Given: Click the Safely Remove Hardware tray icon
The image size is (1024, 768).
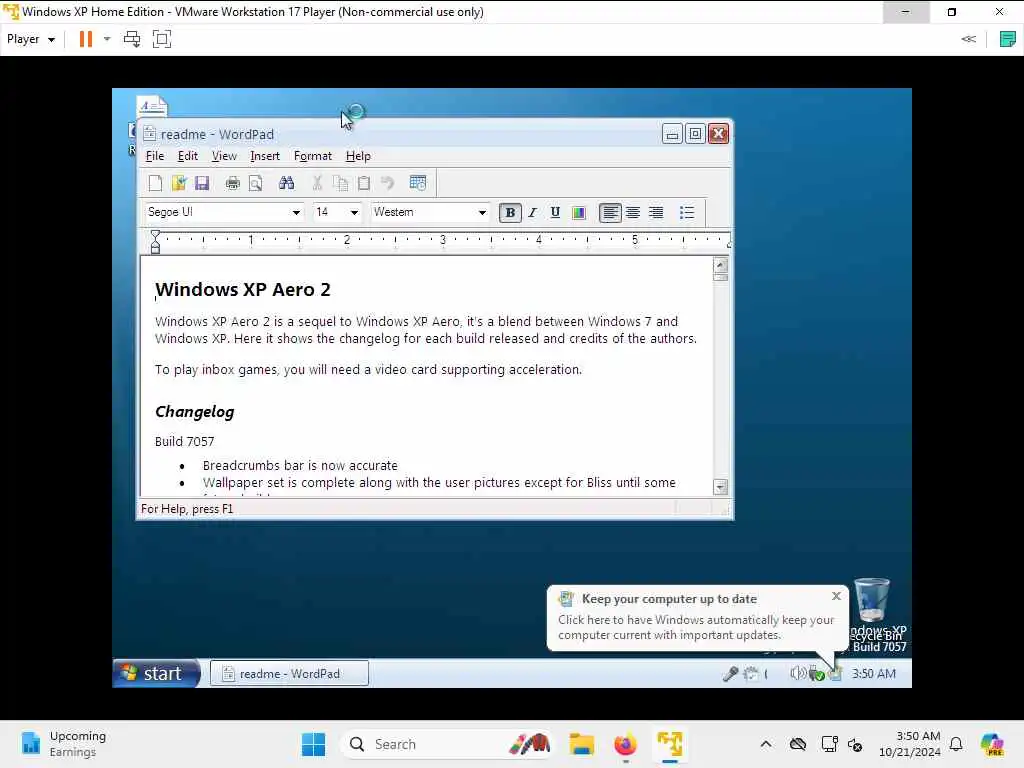Looking at the screenshot, I should pos(816,674).
